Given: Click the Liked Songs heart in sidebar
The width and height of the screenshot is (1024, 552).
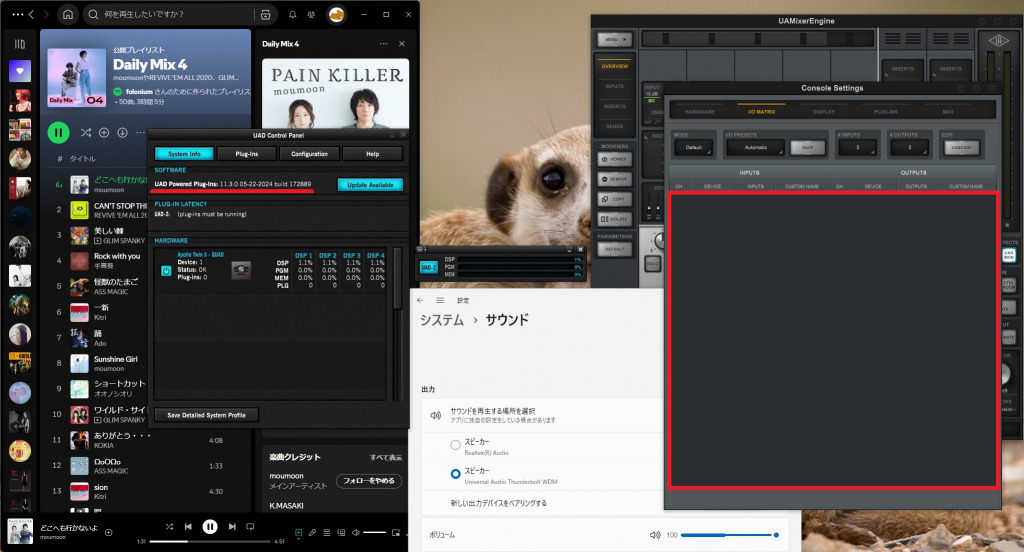Looking at the screenshot, I should coord(19,72).
